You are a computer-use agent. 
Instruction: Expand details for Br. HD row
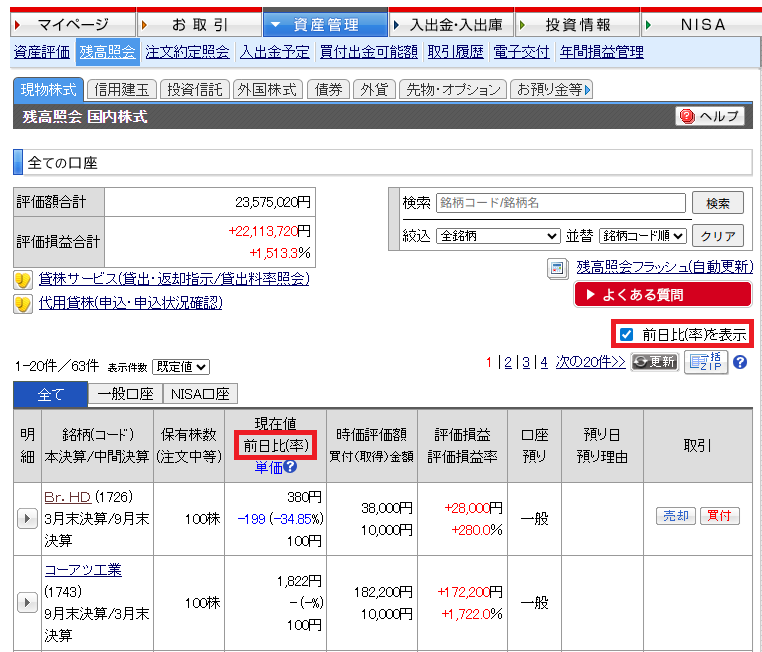pos(28,518)
